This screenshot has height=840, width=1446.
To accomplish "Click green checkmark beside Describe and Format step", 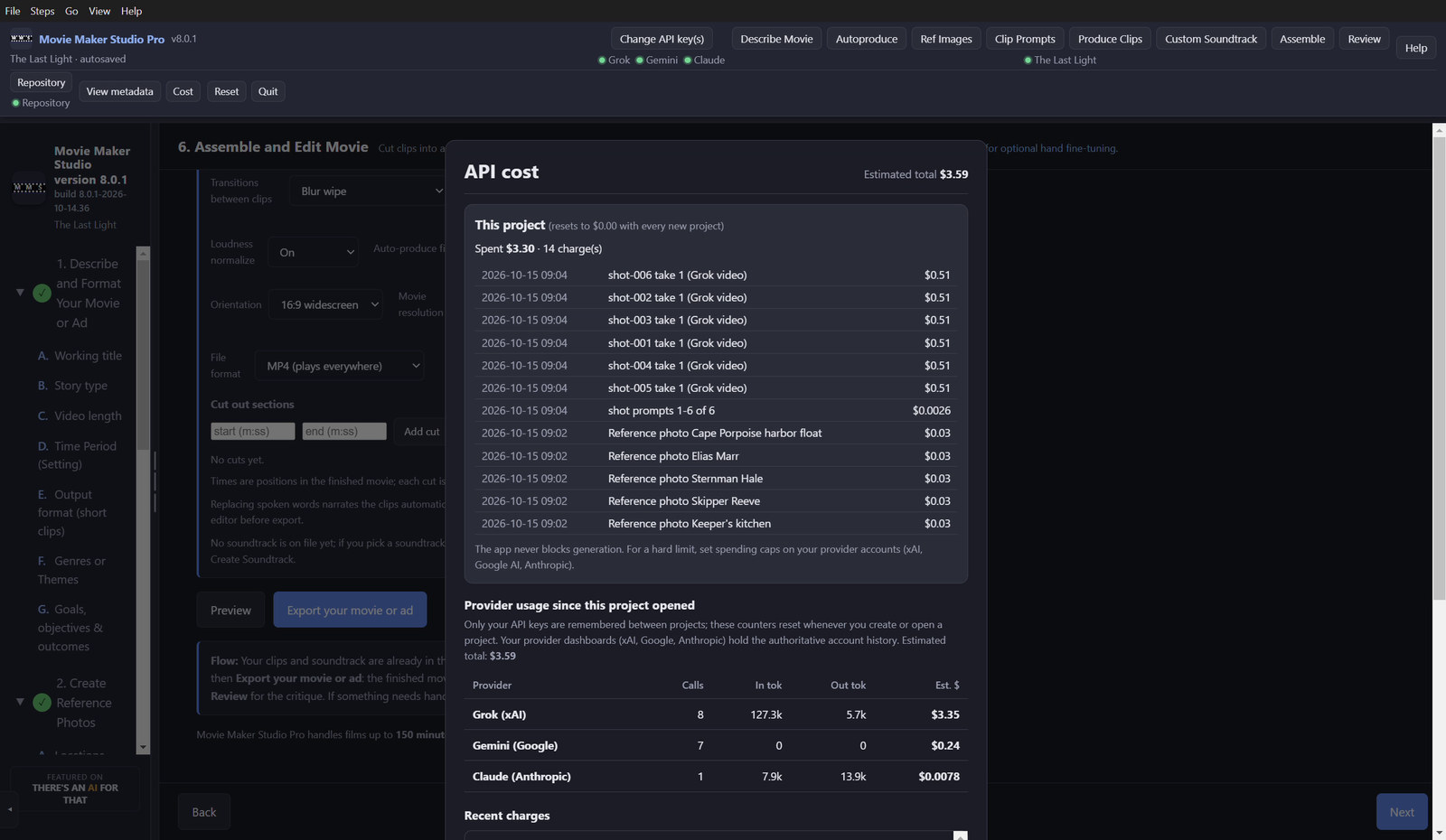I will (42, 293).
